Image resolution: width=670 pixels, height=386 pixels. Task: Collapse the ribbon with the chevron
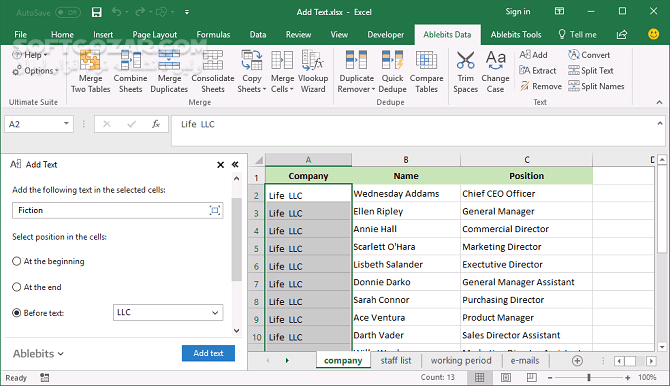[x=659, y=102]
